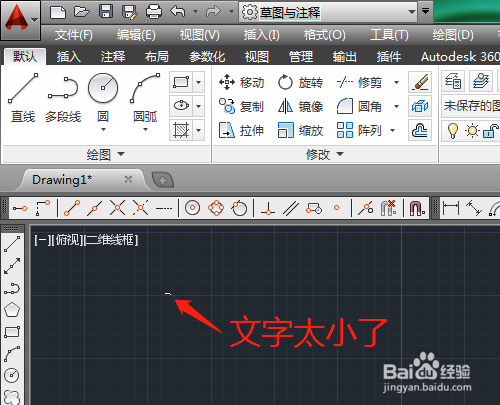Save the drawing with the floppy icon
The image size is (500, 405).
[x=106, y=12]
